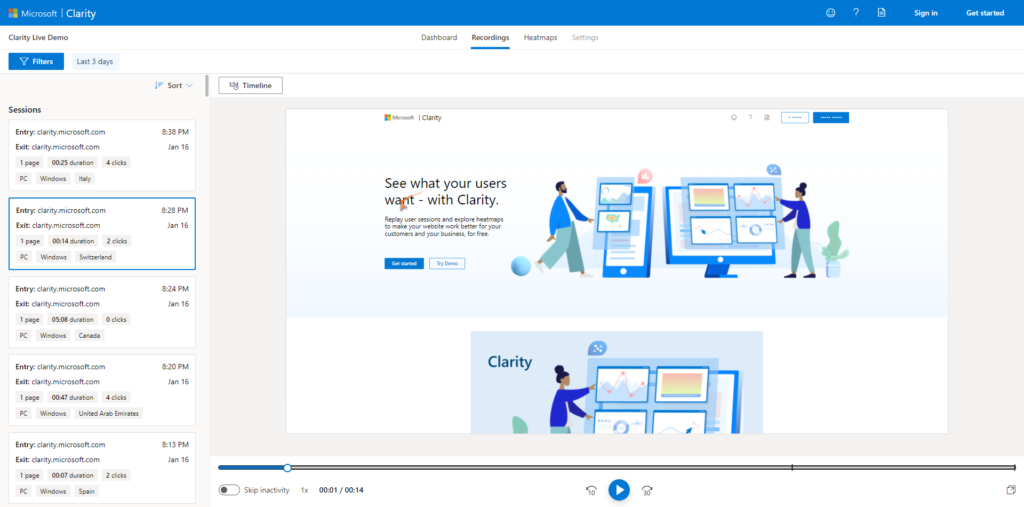Open the 8:24 PM Canada session

(x=102, y=312)
